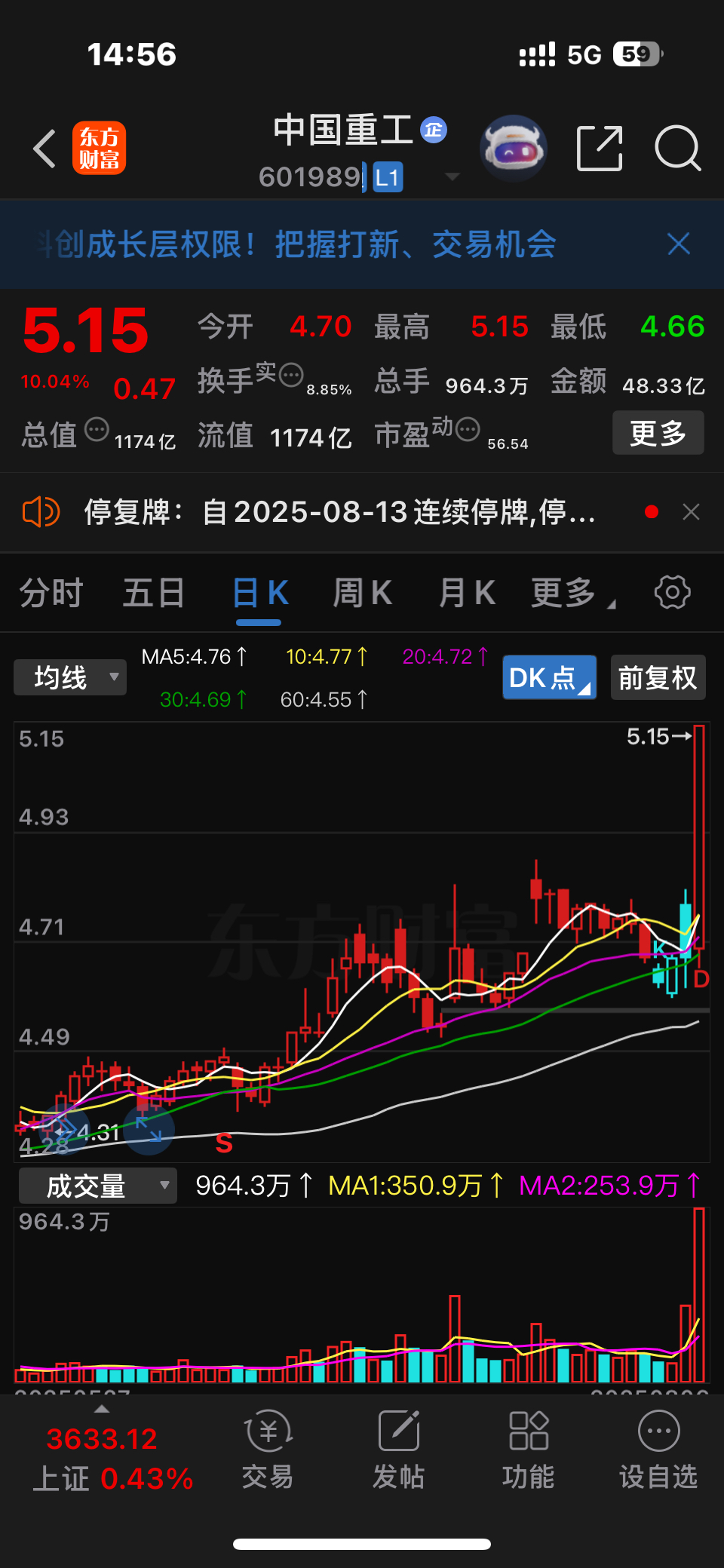The width and height of the screenshot is (724, 1568).
Task: Tap the red D marker on chart
Action: point(701,979)
